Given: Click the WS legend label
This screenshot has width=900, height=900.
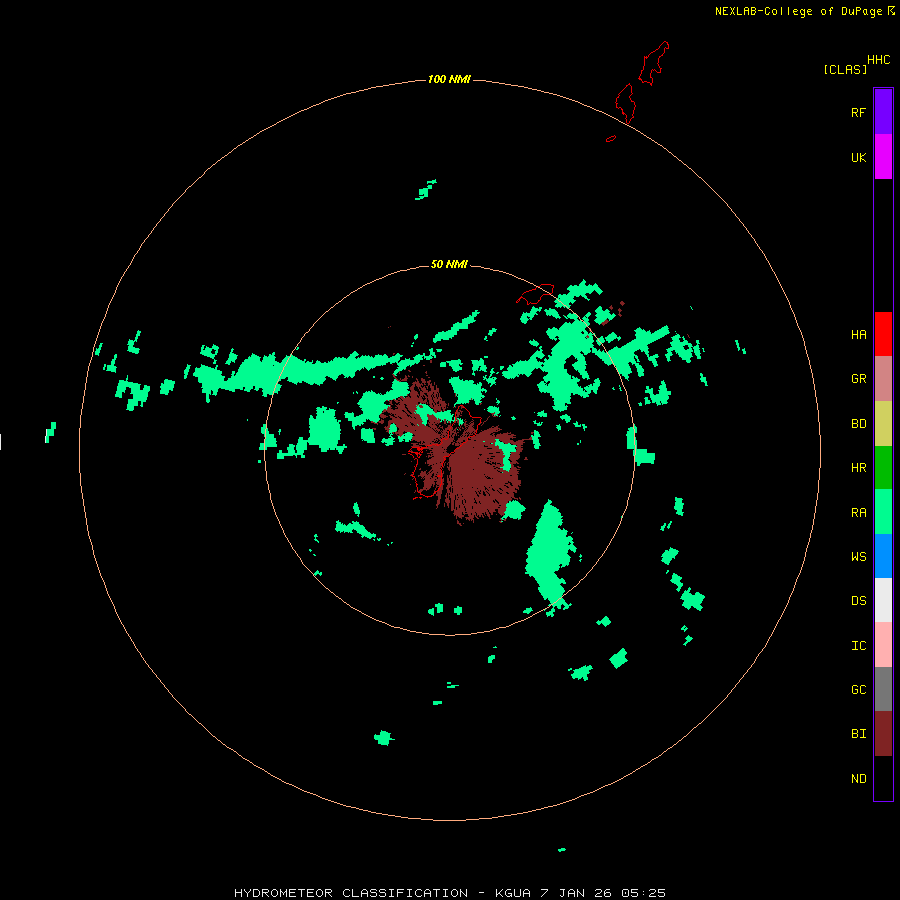Looking at the screenshot, I should [858, 557].
